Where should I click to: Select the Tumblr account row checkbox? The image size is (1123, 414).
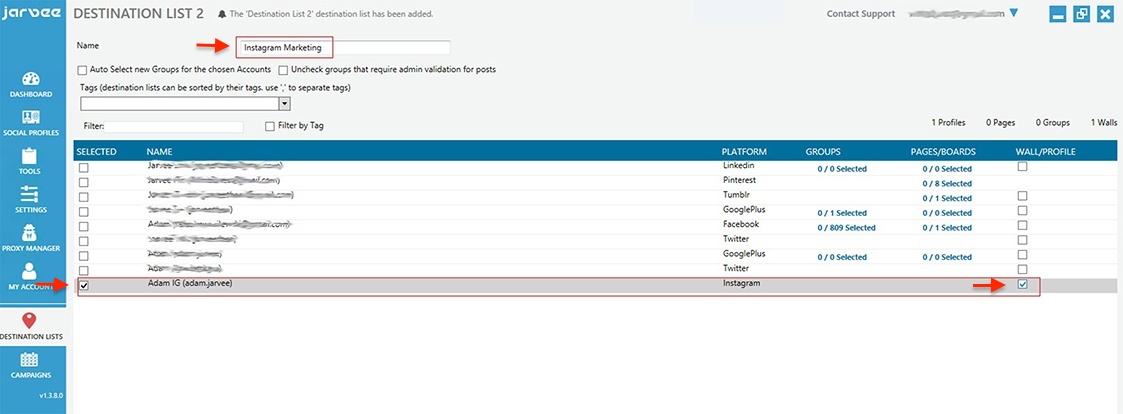[84, 197]
